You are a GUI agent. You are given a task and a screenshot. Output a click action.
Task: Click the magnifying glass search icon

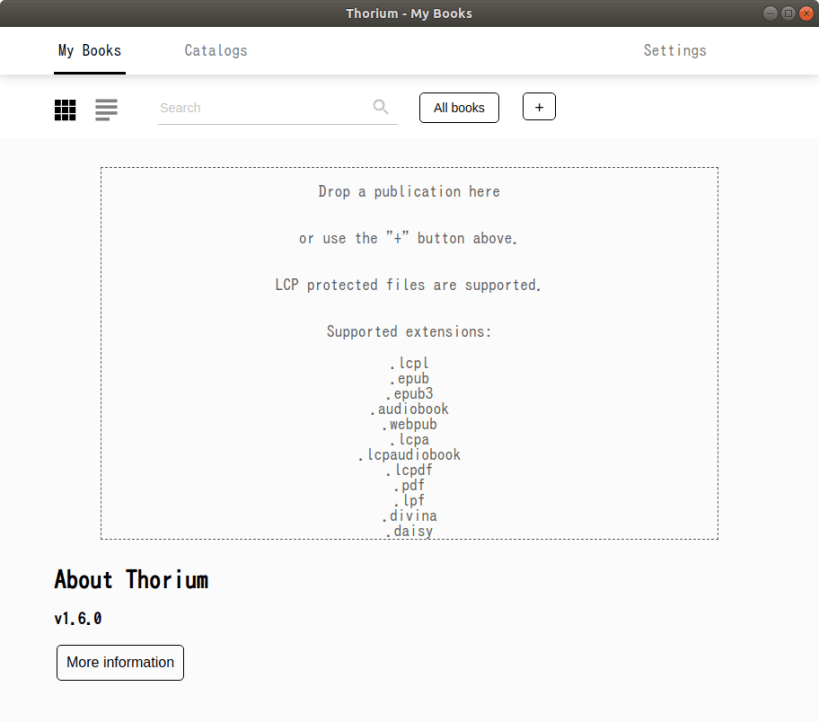[381, 107]
